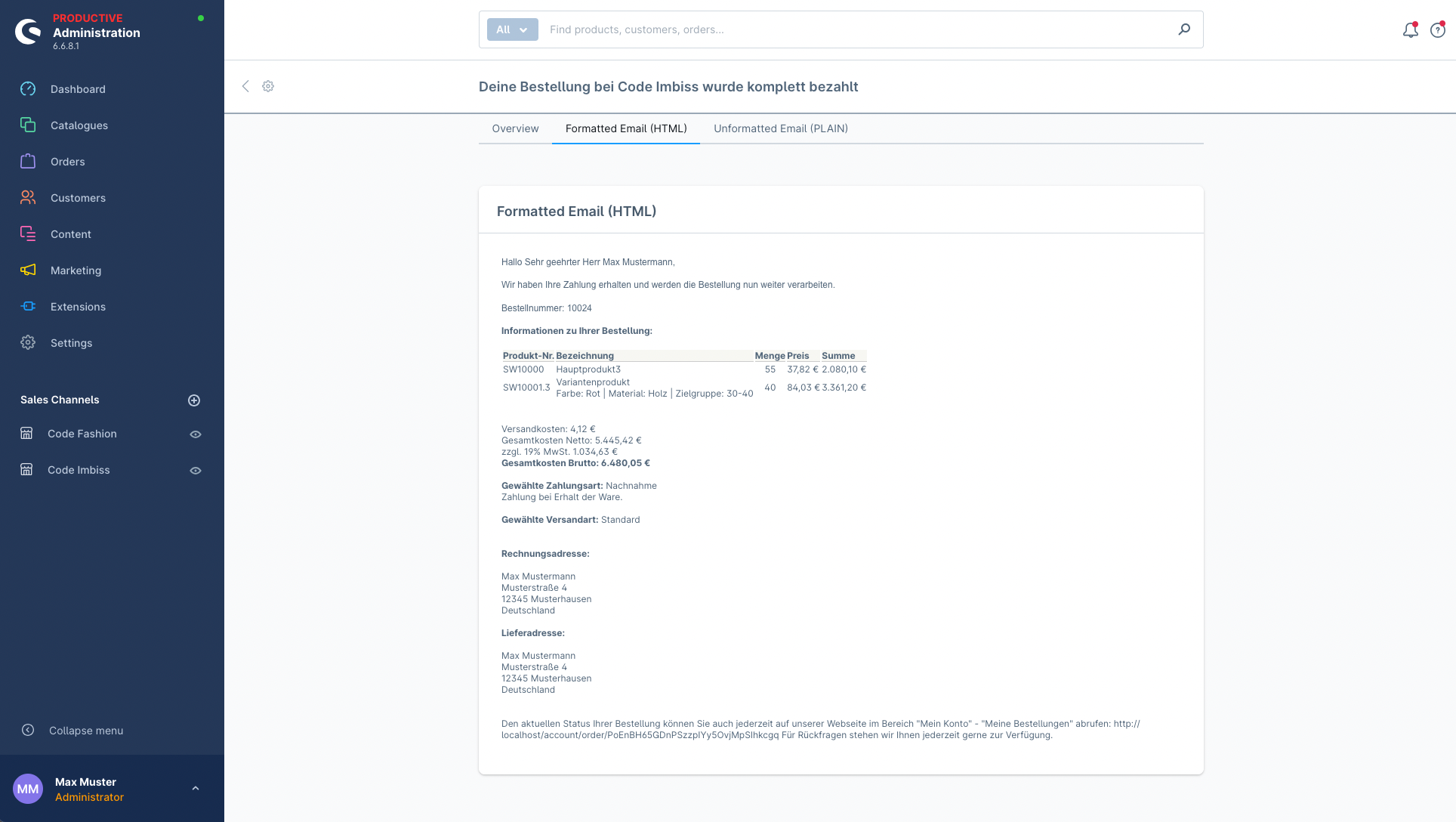Select the Formatted Email (HTML) tab

point(626,128)
